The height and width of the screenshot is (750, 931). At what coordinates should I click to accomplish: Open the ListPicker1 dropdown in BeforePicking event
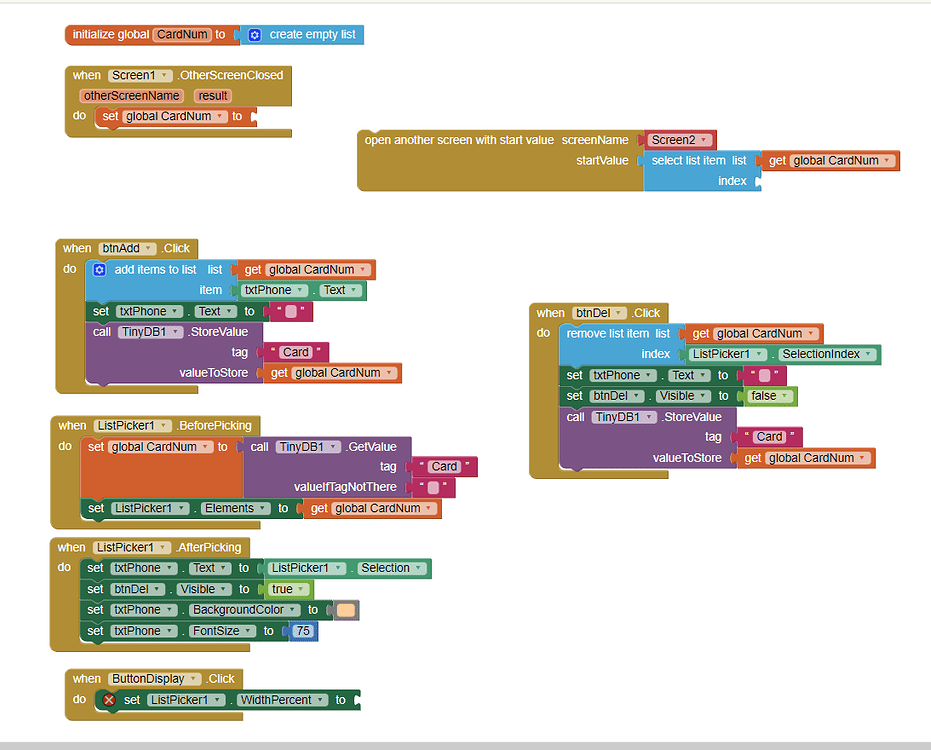coord(164,425)
